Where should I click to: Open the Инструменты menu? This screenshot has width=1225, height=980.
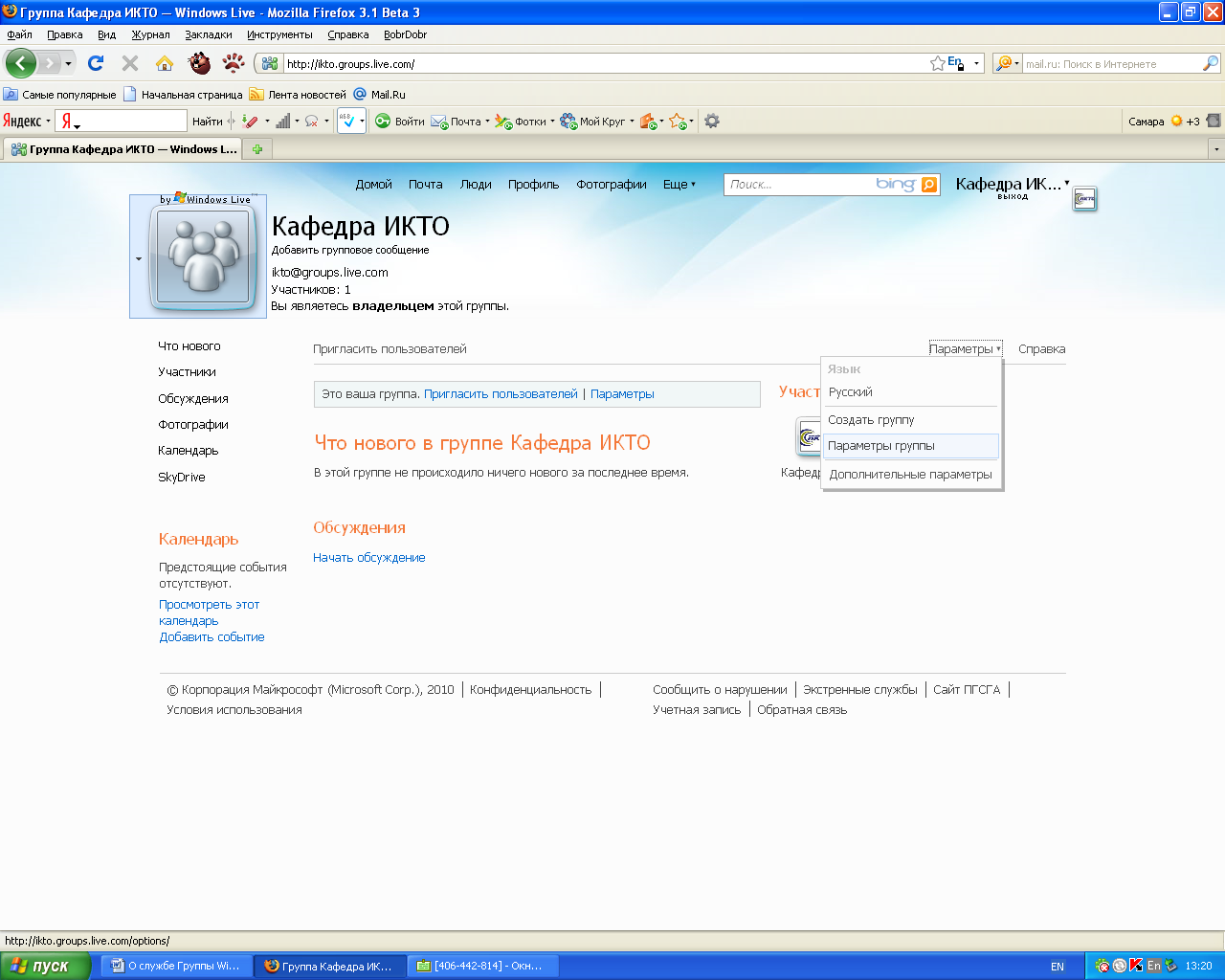click(279, 34)
